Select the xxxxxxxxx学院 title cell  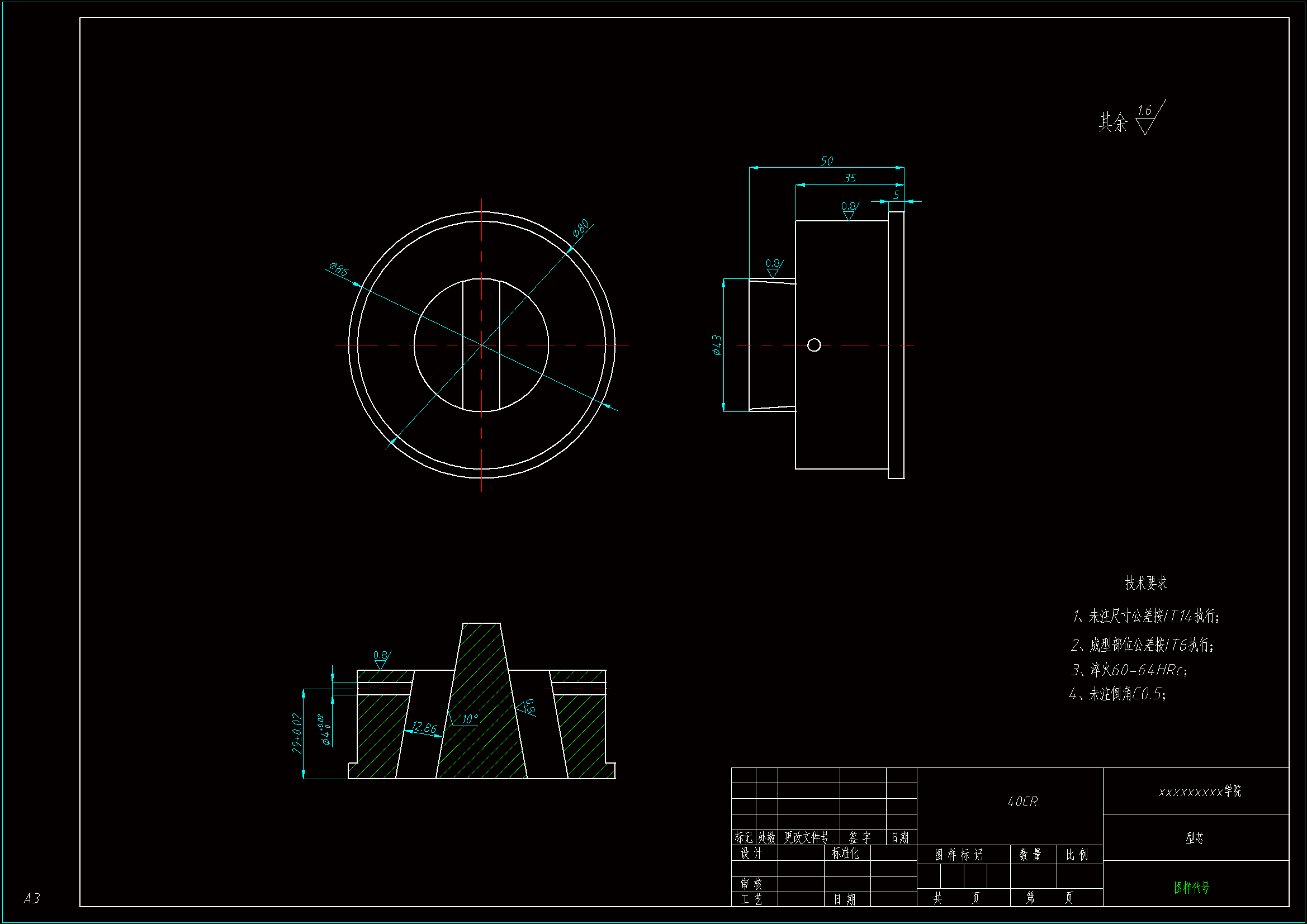[x=1200, y=792]
